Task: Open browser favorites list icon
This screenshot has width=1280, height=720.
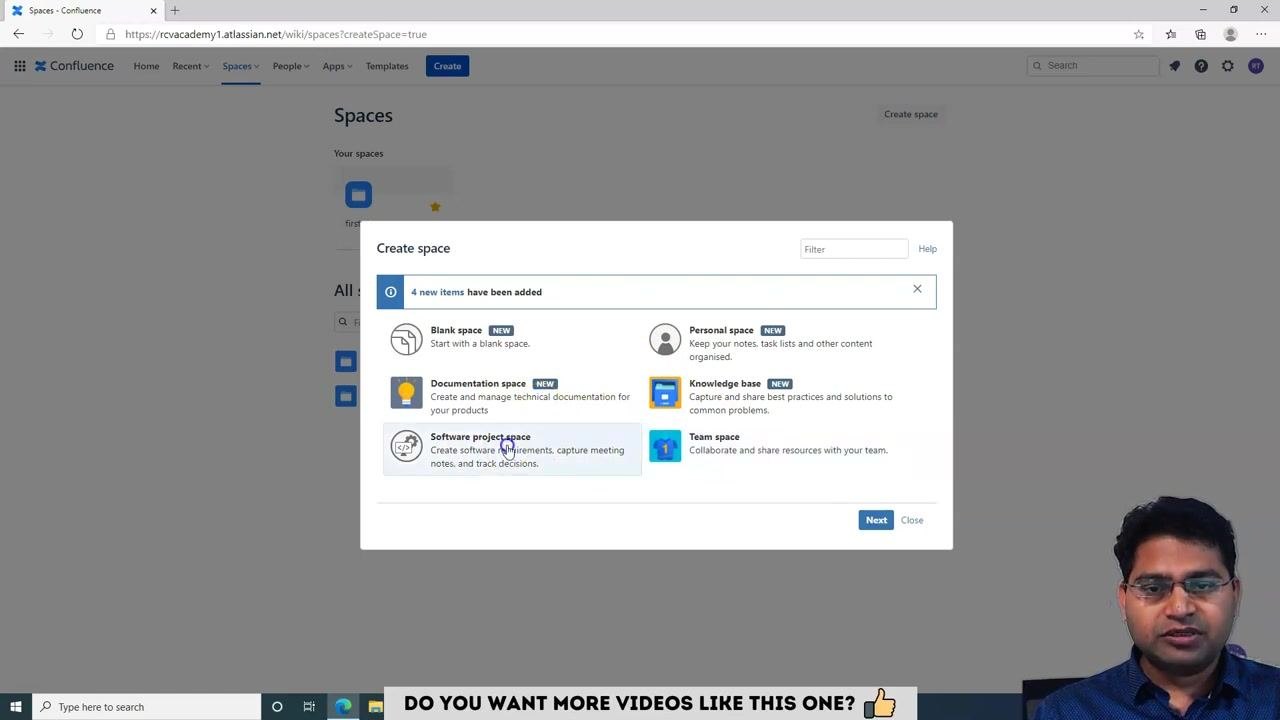Action: pyautogui.click(x=1171, y=34)
